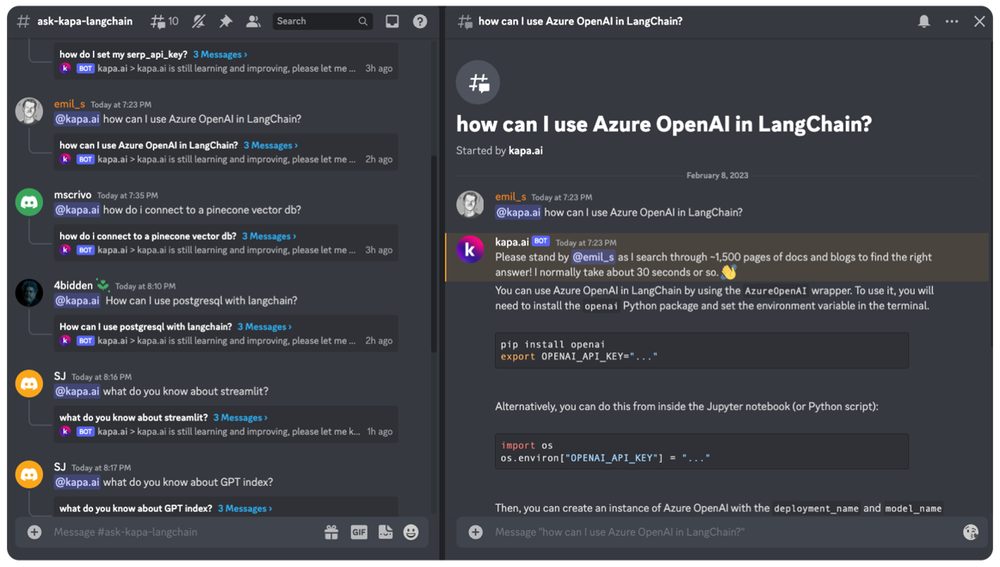Click the thread notification bell icon
Screen dimensions: 1000x567
(923, 21)
